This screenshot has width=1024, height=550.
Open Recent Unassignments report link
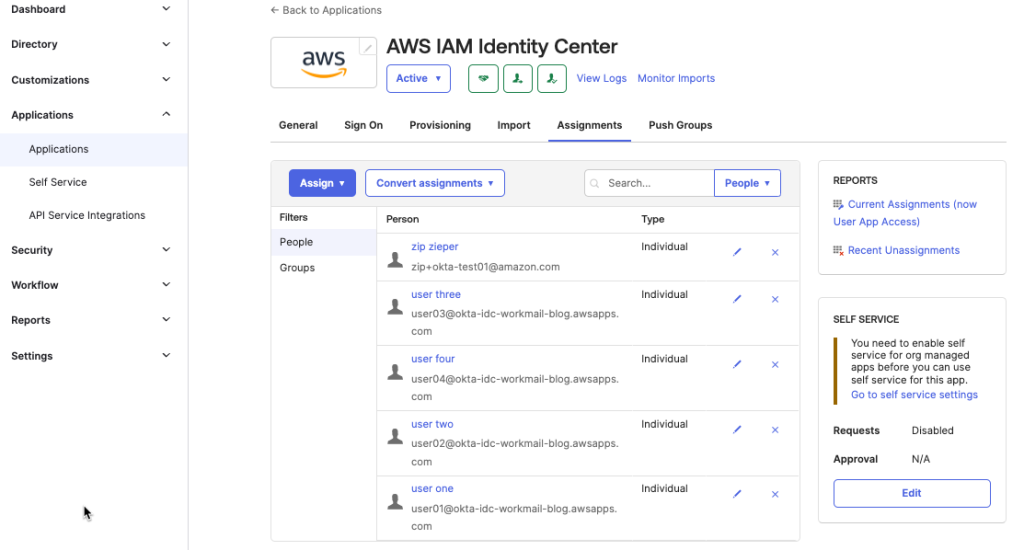pos(904,250)
